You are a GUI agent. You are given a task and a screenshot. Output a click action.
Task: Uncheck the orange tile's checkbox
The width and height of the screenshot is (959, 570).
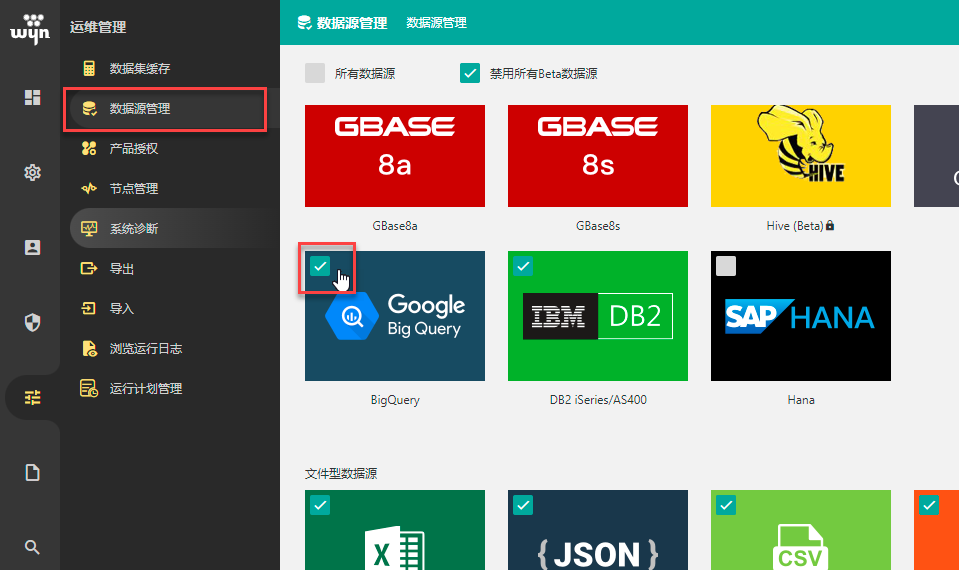(929, 505)
